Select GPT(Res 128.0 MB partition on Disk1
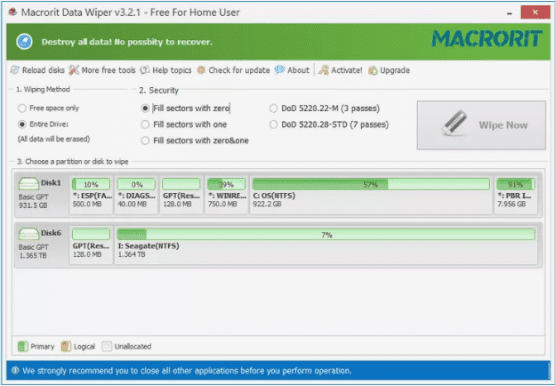Image resolution: width=555 pixels, height=386 pixels. [181, 195]
